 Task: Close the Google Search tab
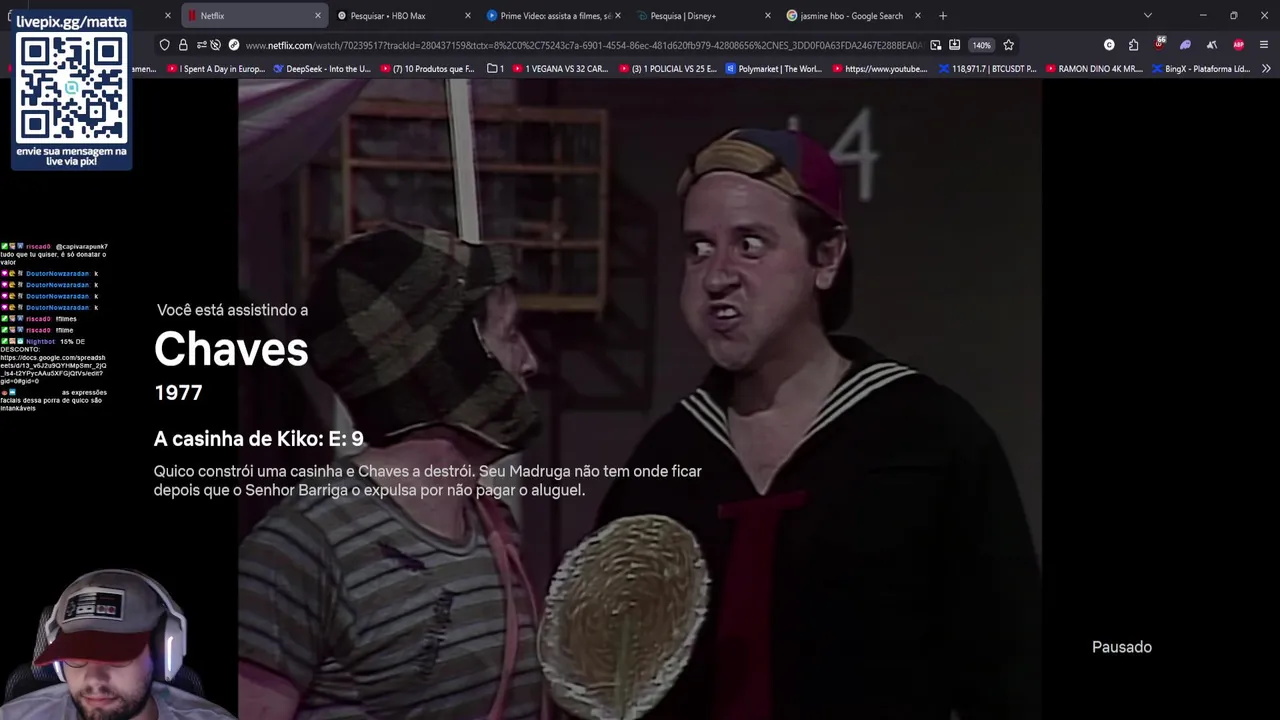coord(918,16)
